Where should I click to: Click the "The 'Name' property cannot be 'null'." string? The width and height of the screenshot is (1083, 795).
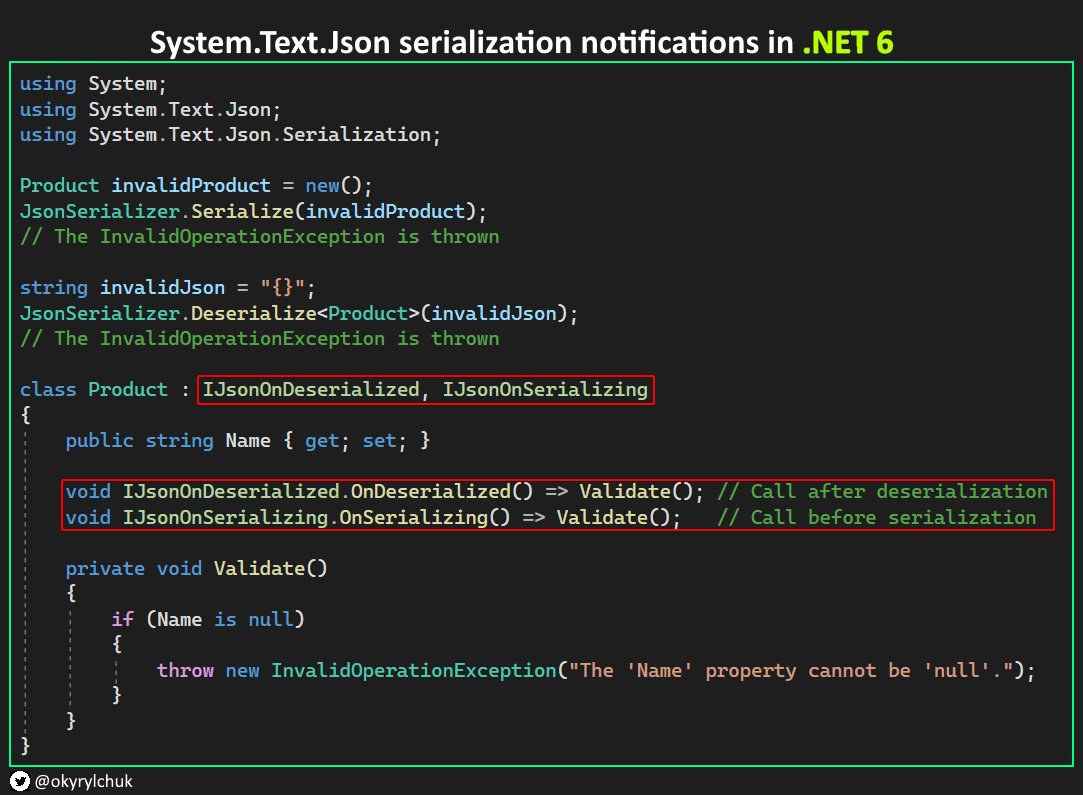(x=791, y=671)
